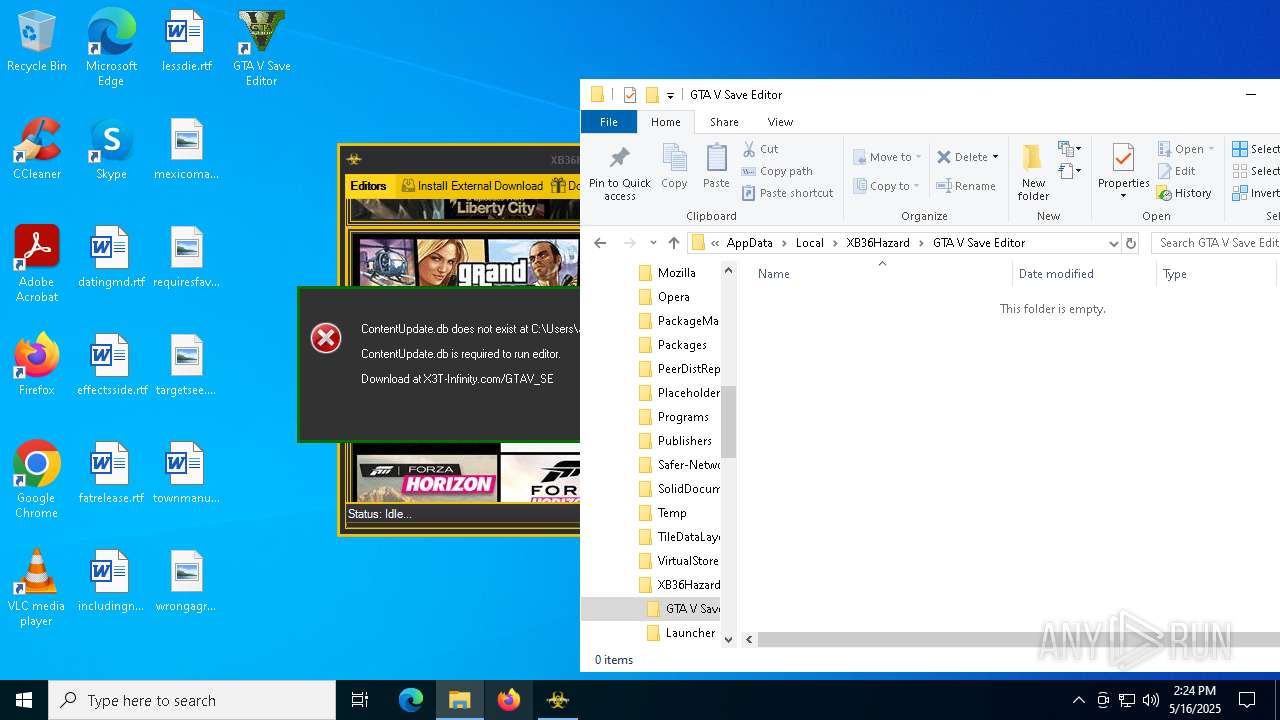Select the Editors tab in XB36Hazard
1280x720 pixels.
click(368, 186)
